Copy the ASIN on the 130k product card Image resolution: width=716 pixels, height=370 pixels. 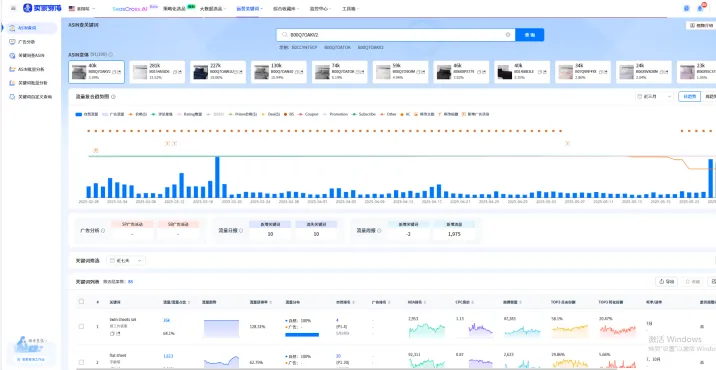tap(296, 72)
